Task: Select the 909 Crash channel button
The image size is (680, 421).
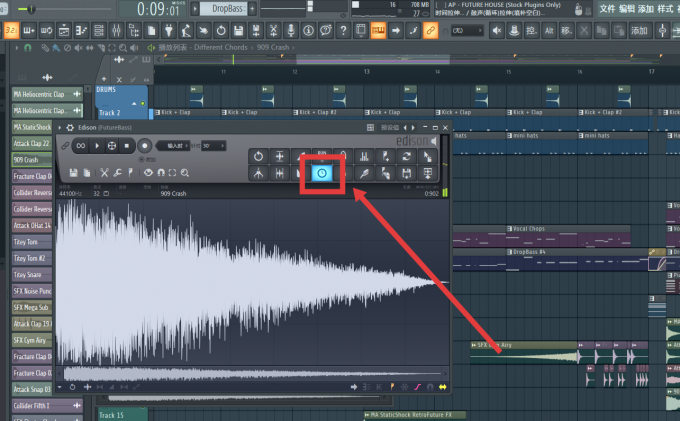Action: pos(32,160)
